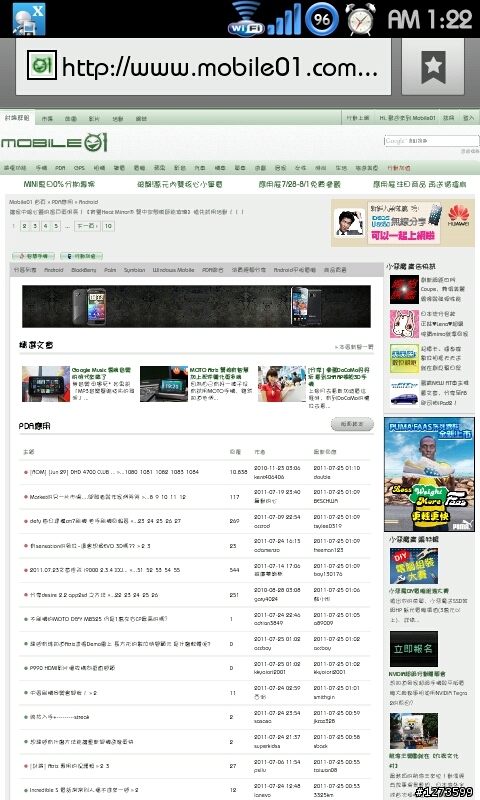Viewport: 480px width, 800px height.
Task: Click author name kent406406
Action: [x=269, y=477]
